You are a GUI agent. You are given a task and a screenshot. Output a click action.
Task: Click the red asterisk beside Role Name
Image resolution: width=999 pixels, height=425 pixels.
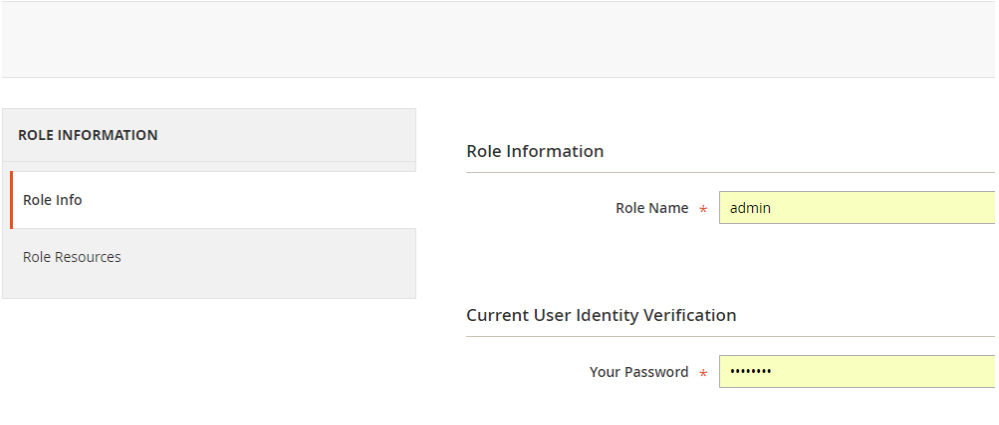(x=703, y=210)
